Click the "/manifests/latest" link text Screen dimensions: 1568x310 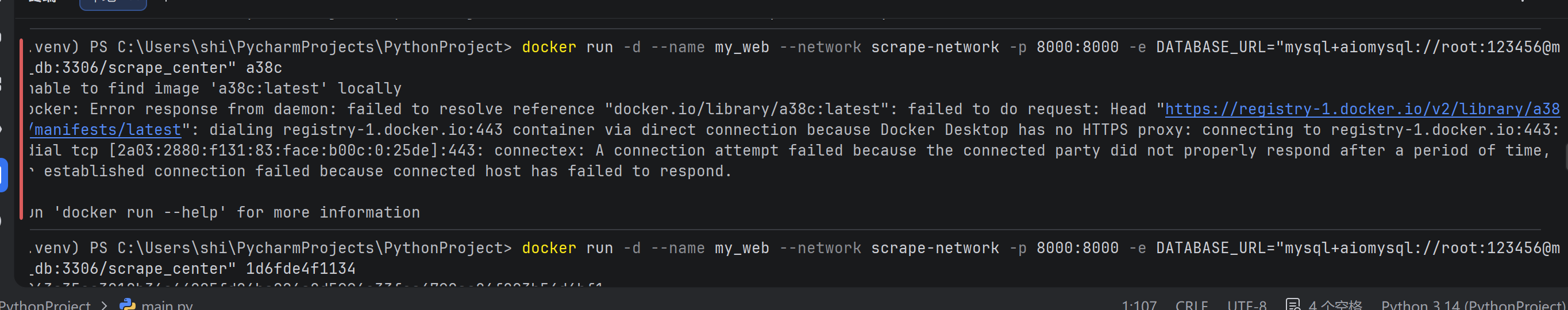[x=106, y=130]
